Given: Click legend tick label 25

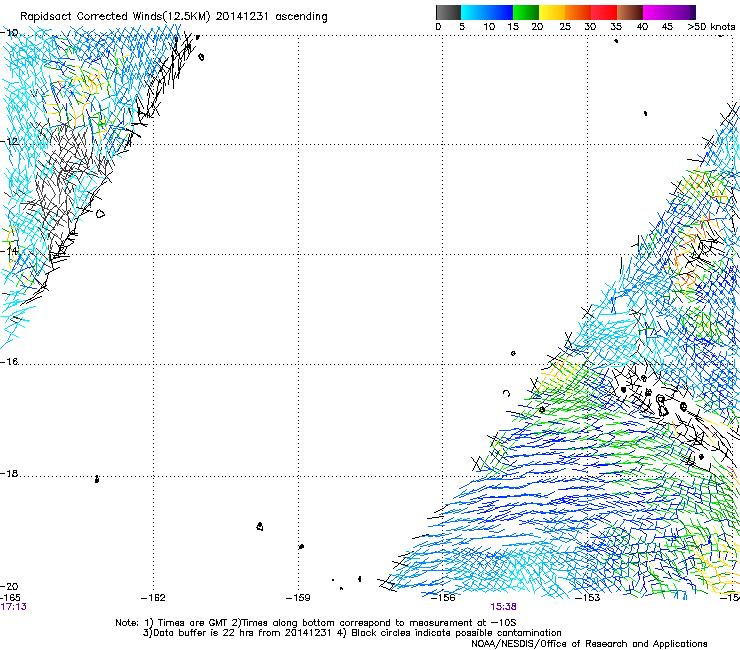Looking at the screenshot, I should [565, 27].
